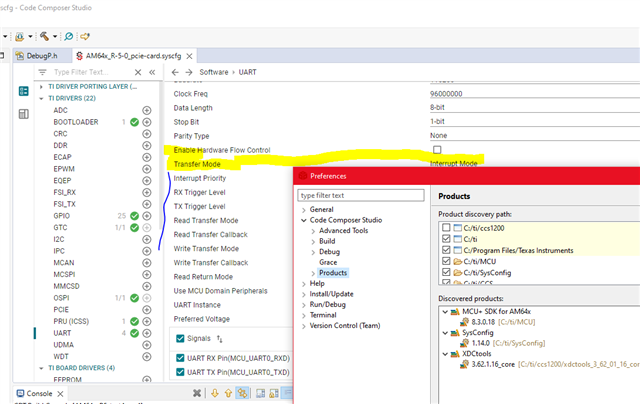
Task: Select Products preferences item
Action: (x=333, y=273)
